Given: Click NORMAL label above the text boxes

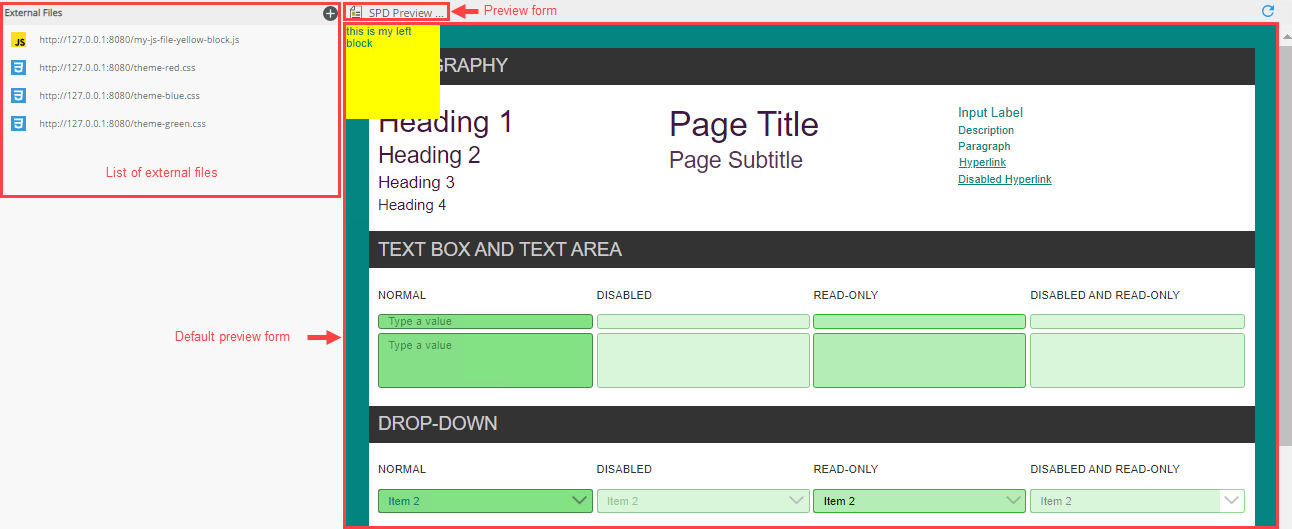Looking at the screenshot, I should (x=402, y=295).
